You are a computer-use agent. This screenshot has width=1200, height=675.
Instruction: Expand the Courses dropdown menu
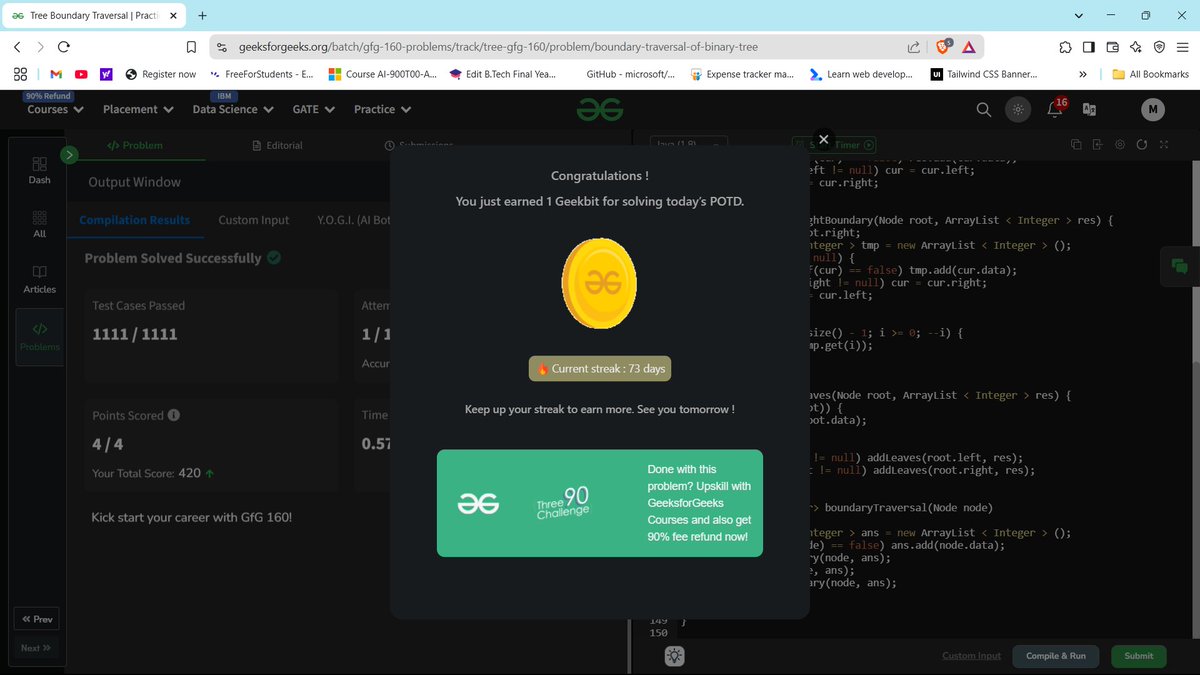click(x=55, y=109)
